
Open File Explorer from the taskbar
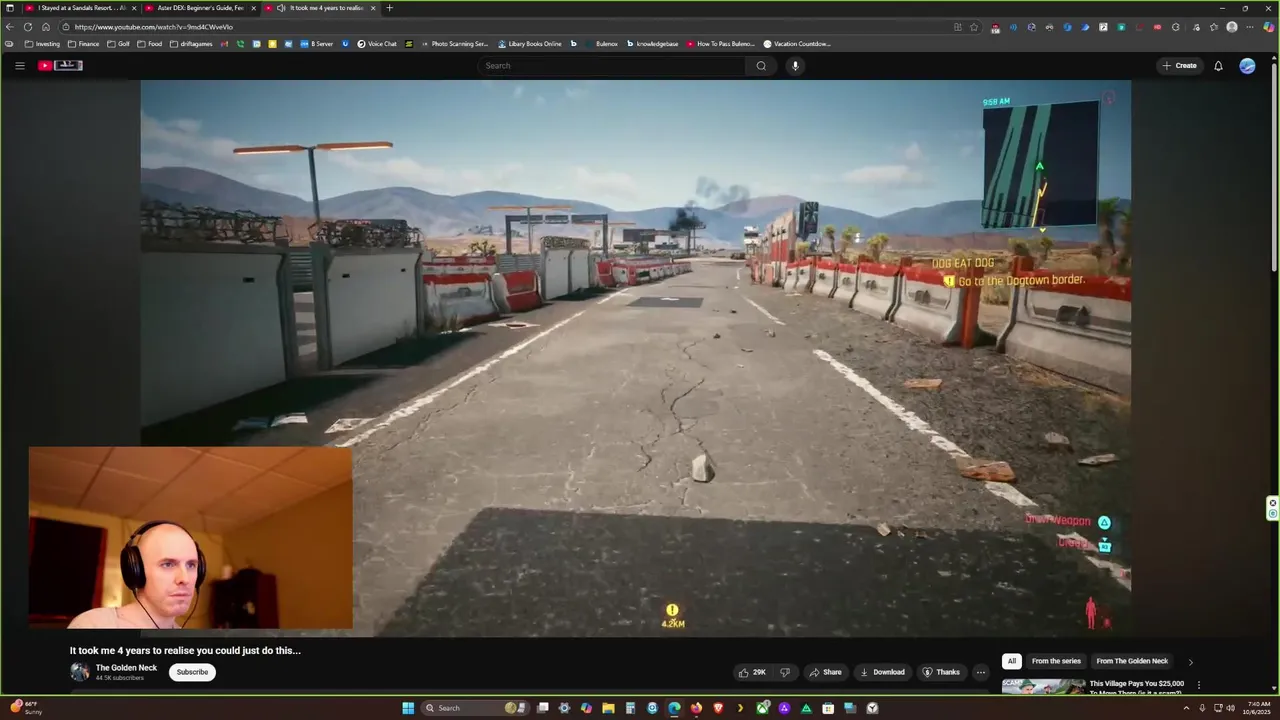(608, 708)
